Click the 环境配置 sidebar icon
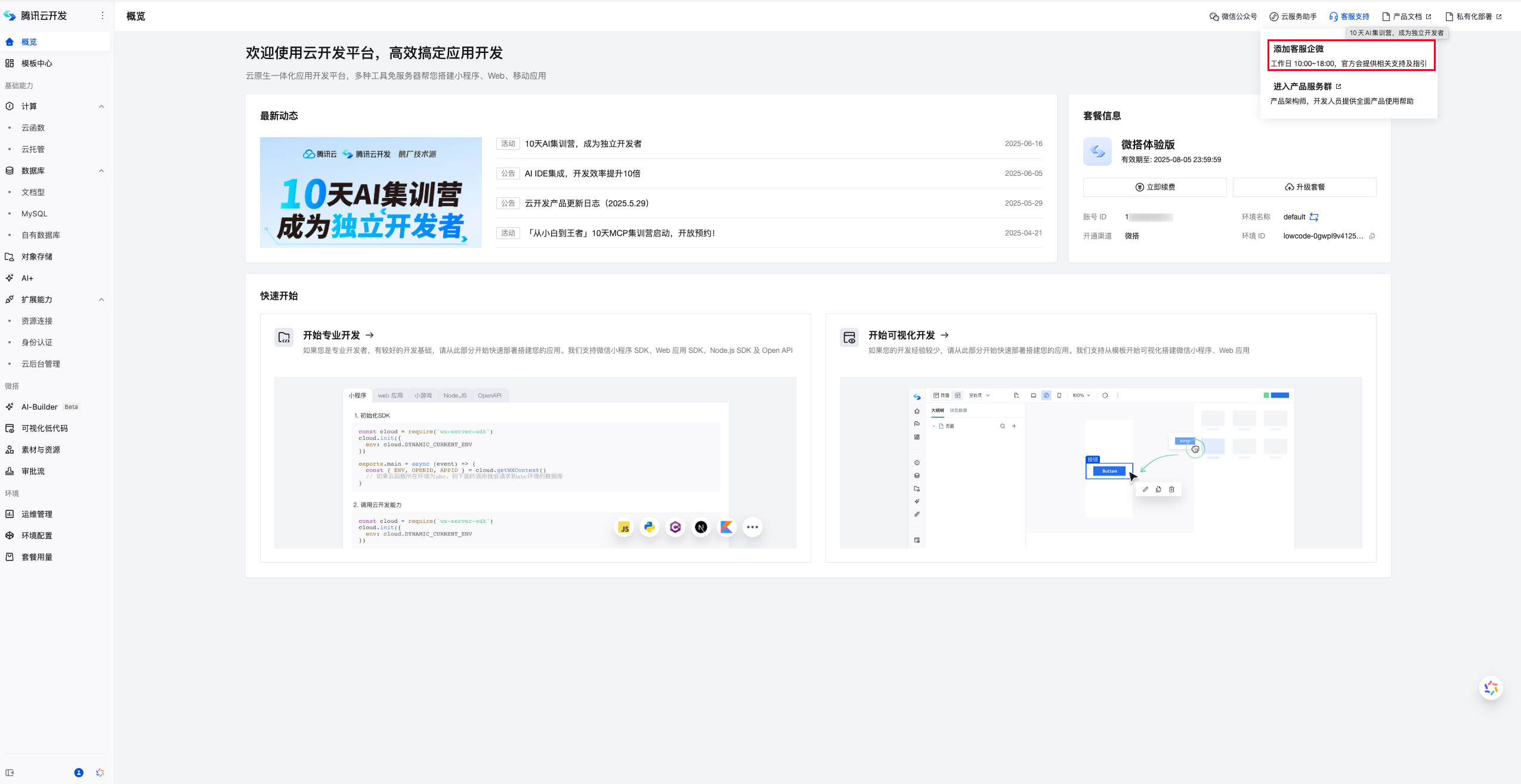1521x784 pixels. [x=10, y=535]
